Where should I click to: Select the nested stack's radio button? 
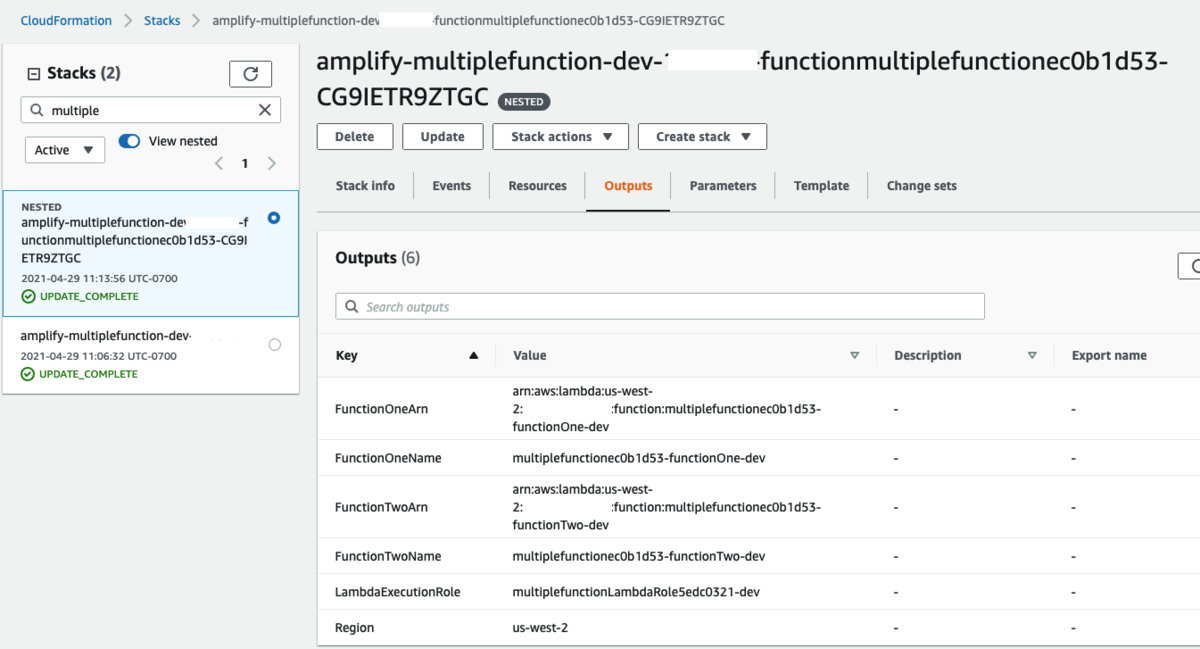click(x=273, y=217)
